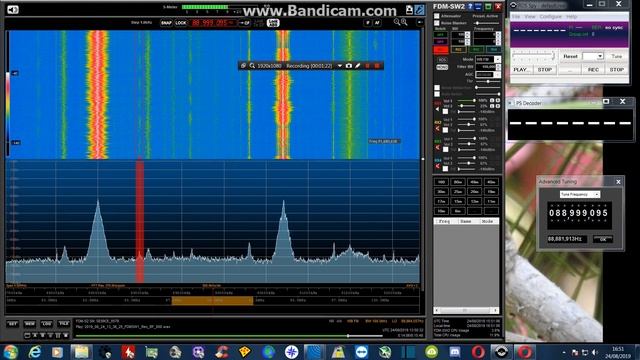This screenshot has width=640, height=360.
Task: Toggle RX1 squelch checkbox
Action: pyautogui.click(x=446, y=111)
